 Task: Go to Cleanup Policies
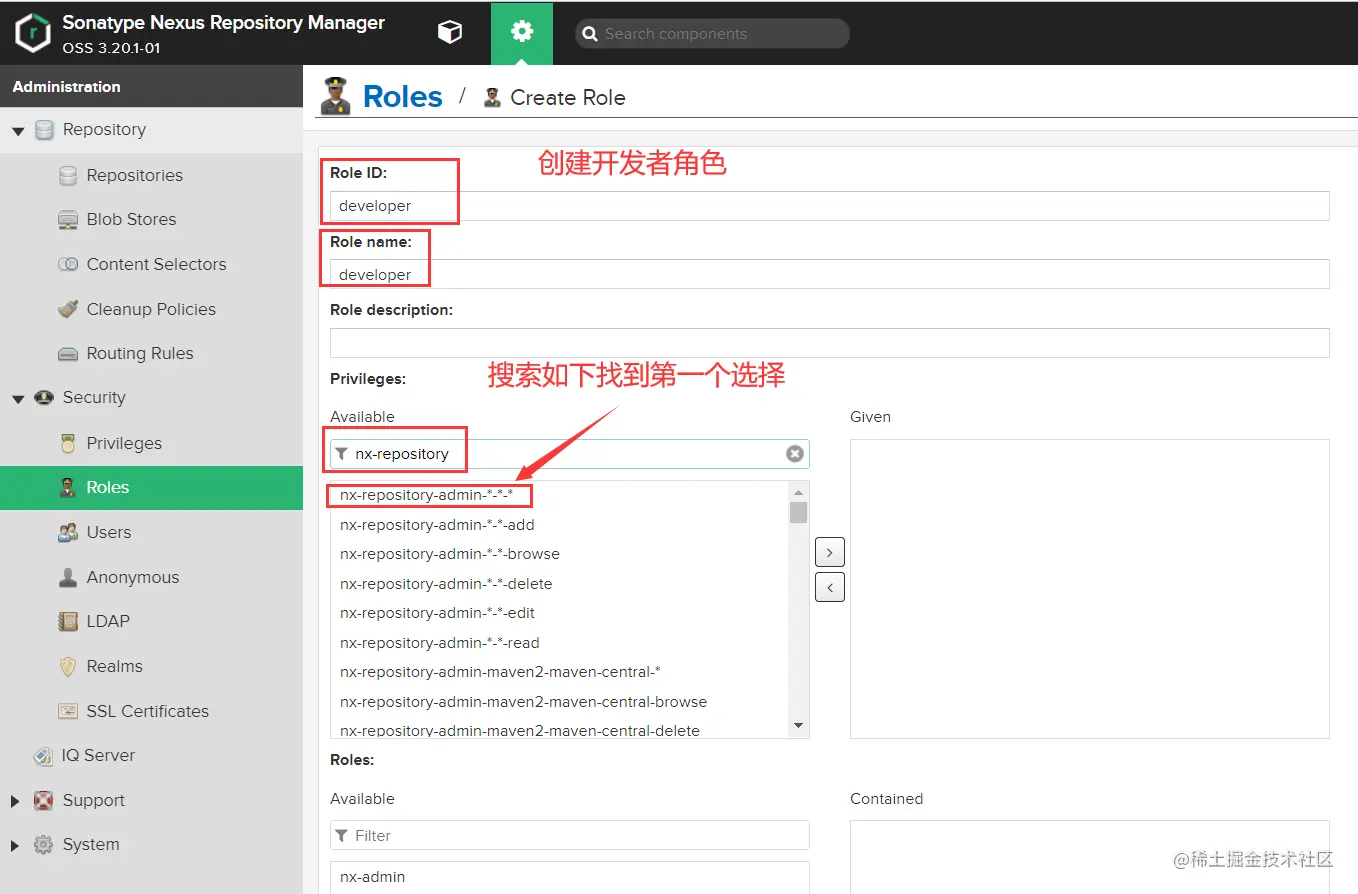(151, 309)
